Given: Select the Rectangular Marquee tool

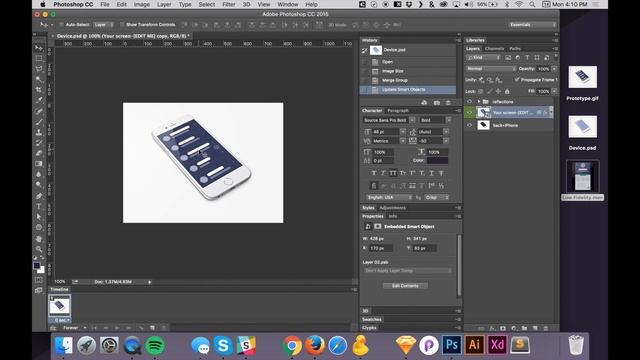Looking at the screenshot, I should pos(39,58).
